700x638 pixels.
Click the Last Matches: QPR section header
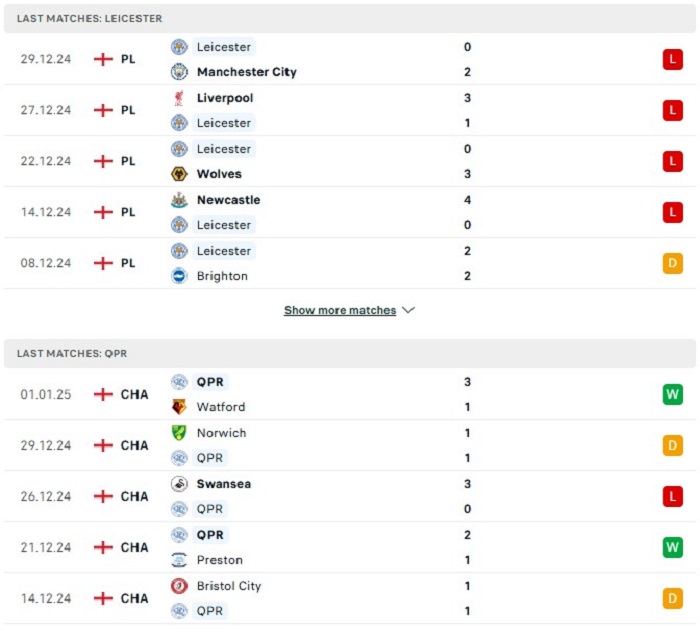click(x=350, y=353)
